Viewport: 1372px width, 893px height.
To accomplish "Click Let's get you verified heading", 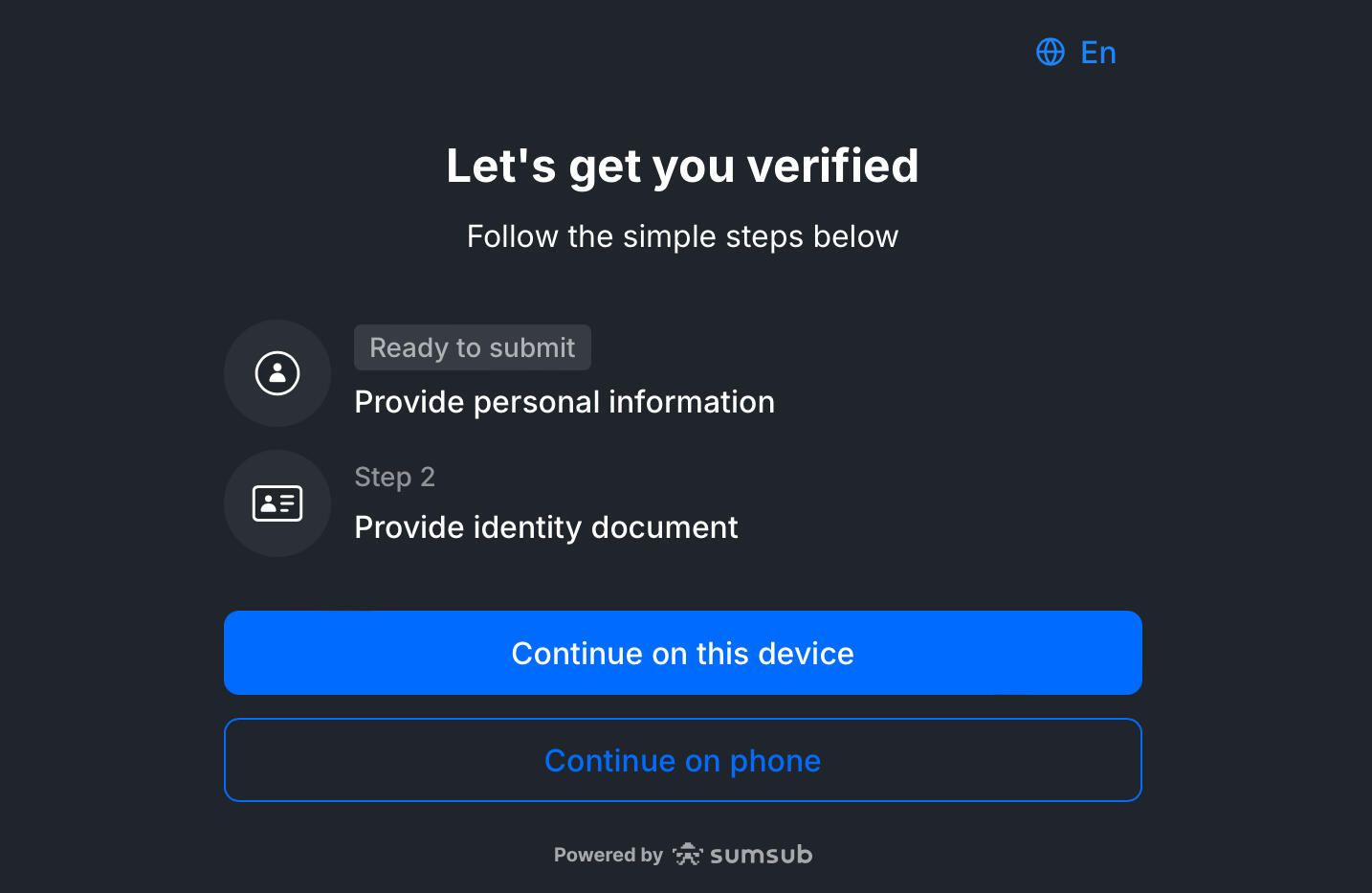I will coord(682,166).
